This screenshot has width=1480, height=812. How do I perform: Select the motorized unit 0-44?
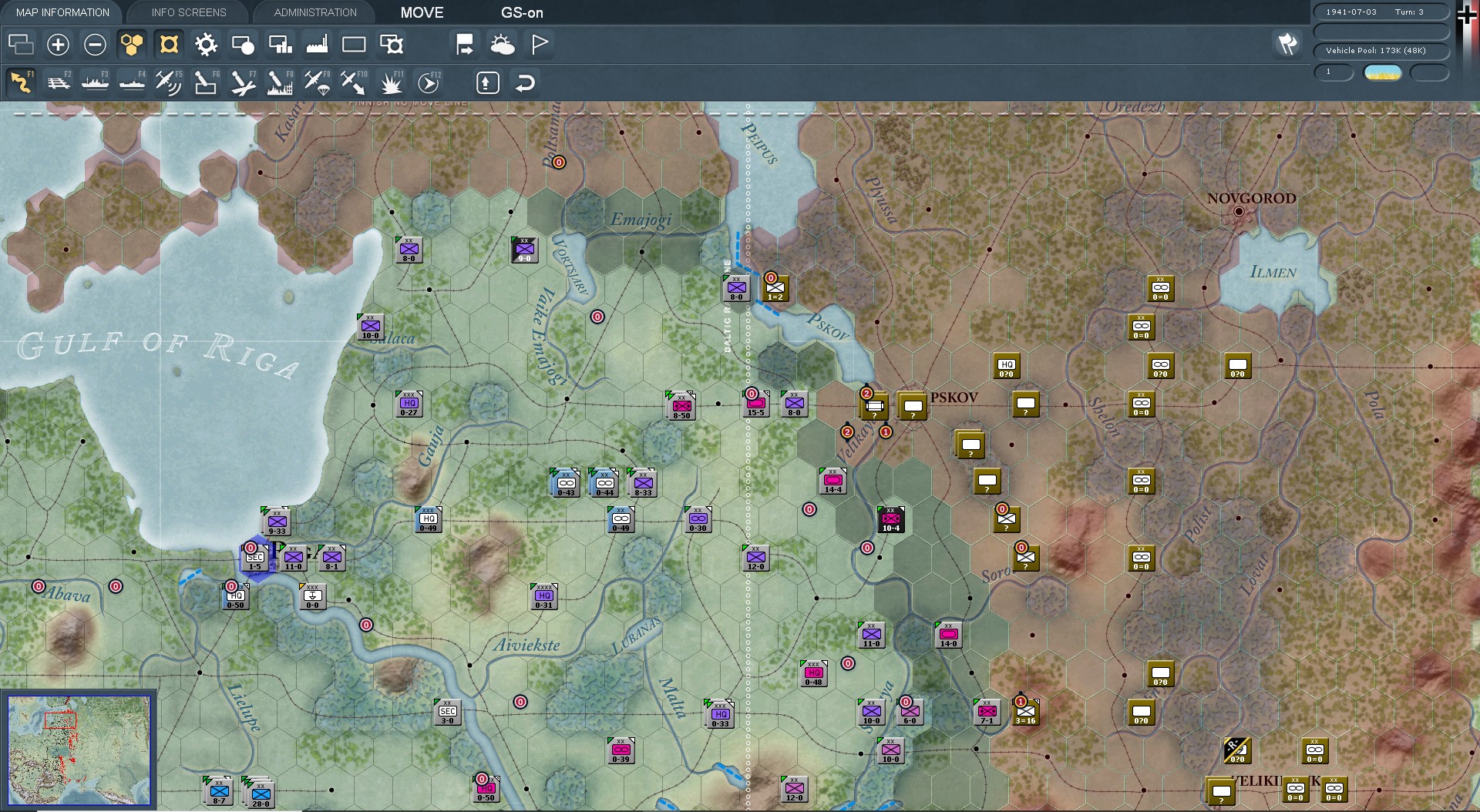tap(604, 484)
